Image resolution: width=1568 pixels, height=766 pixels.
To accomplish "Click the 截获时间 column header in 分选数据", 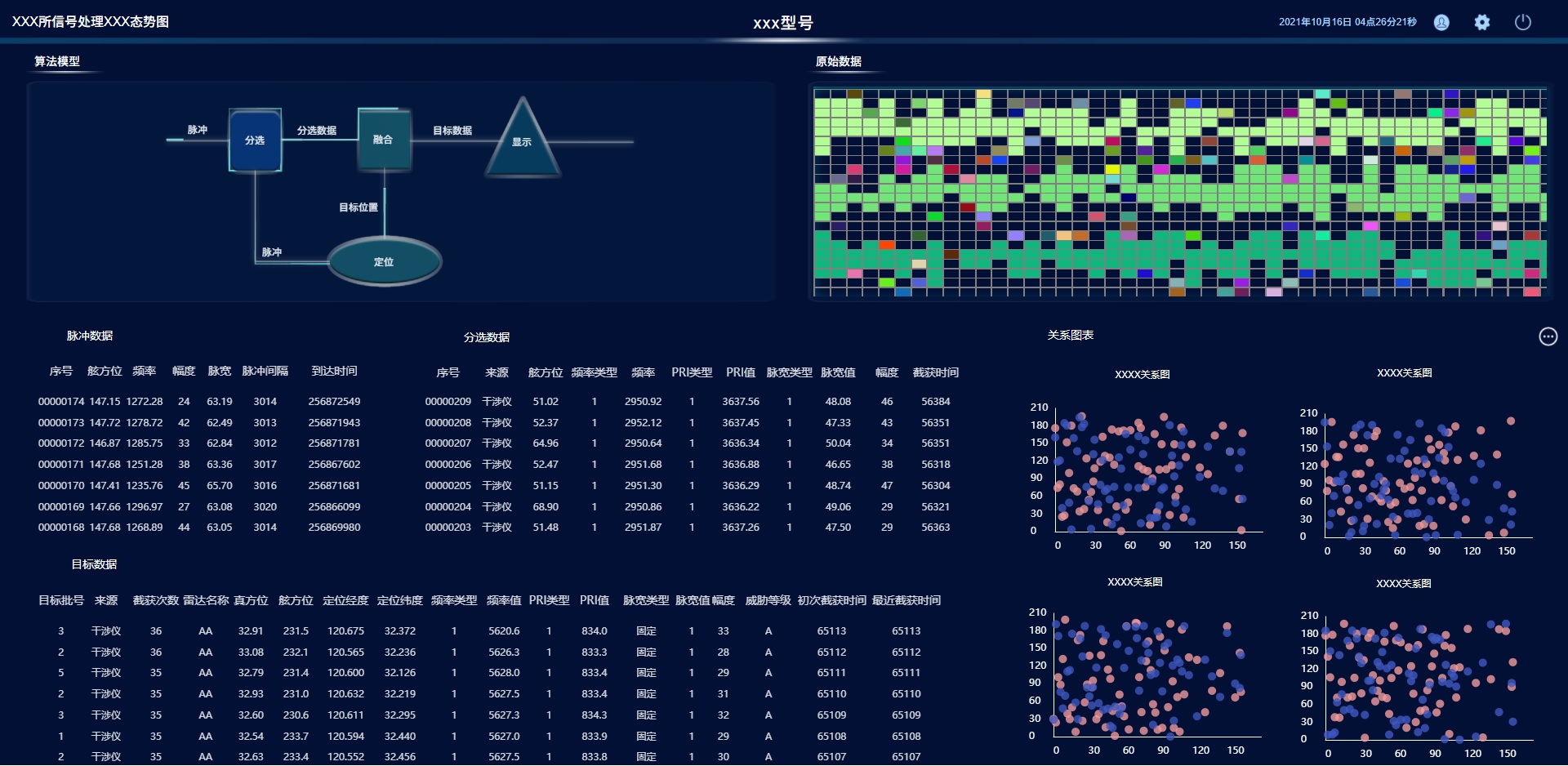I will [935, 372].
